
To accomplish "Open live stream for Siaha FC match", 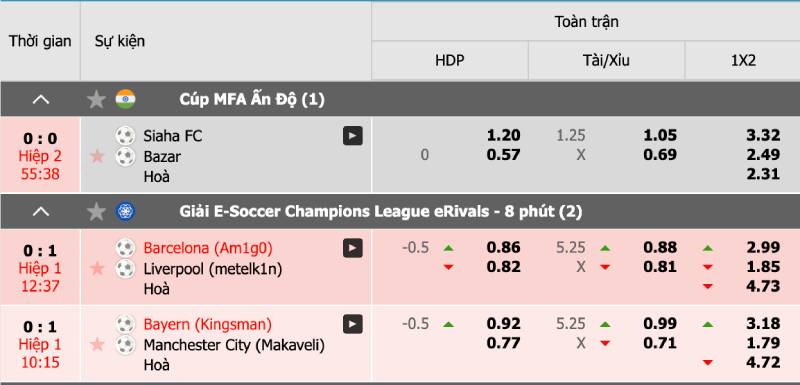I will click(x=353, y=136).
